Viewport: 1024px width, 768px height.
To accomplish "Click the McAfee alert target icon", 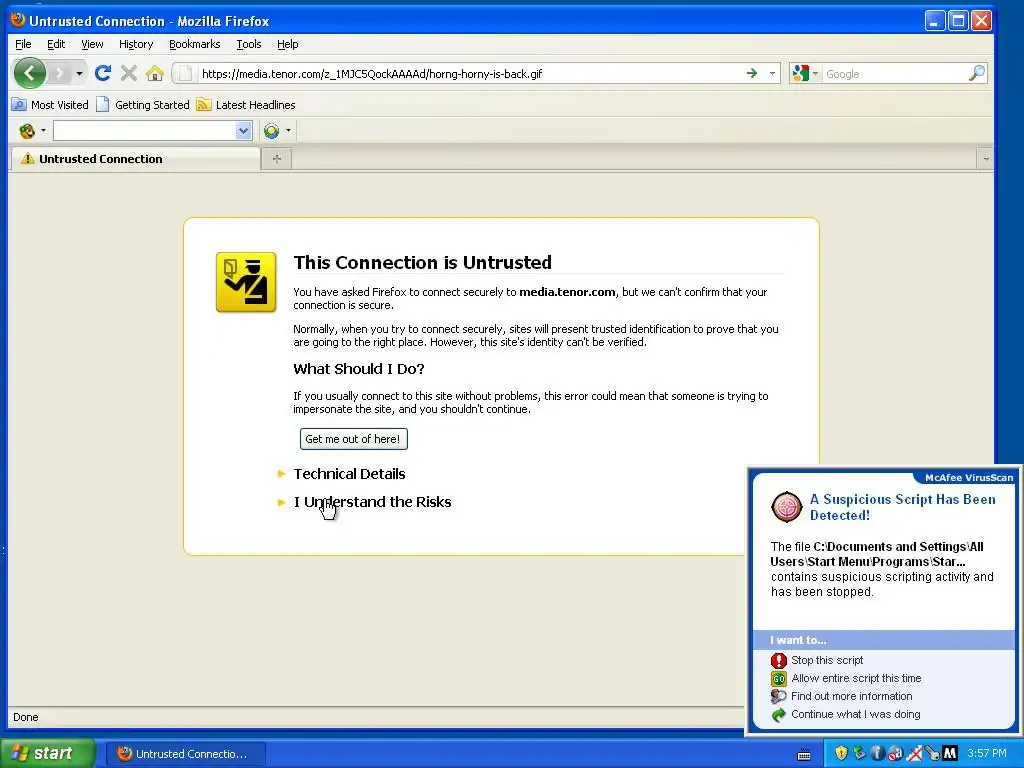I will coord(786,507).
